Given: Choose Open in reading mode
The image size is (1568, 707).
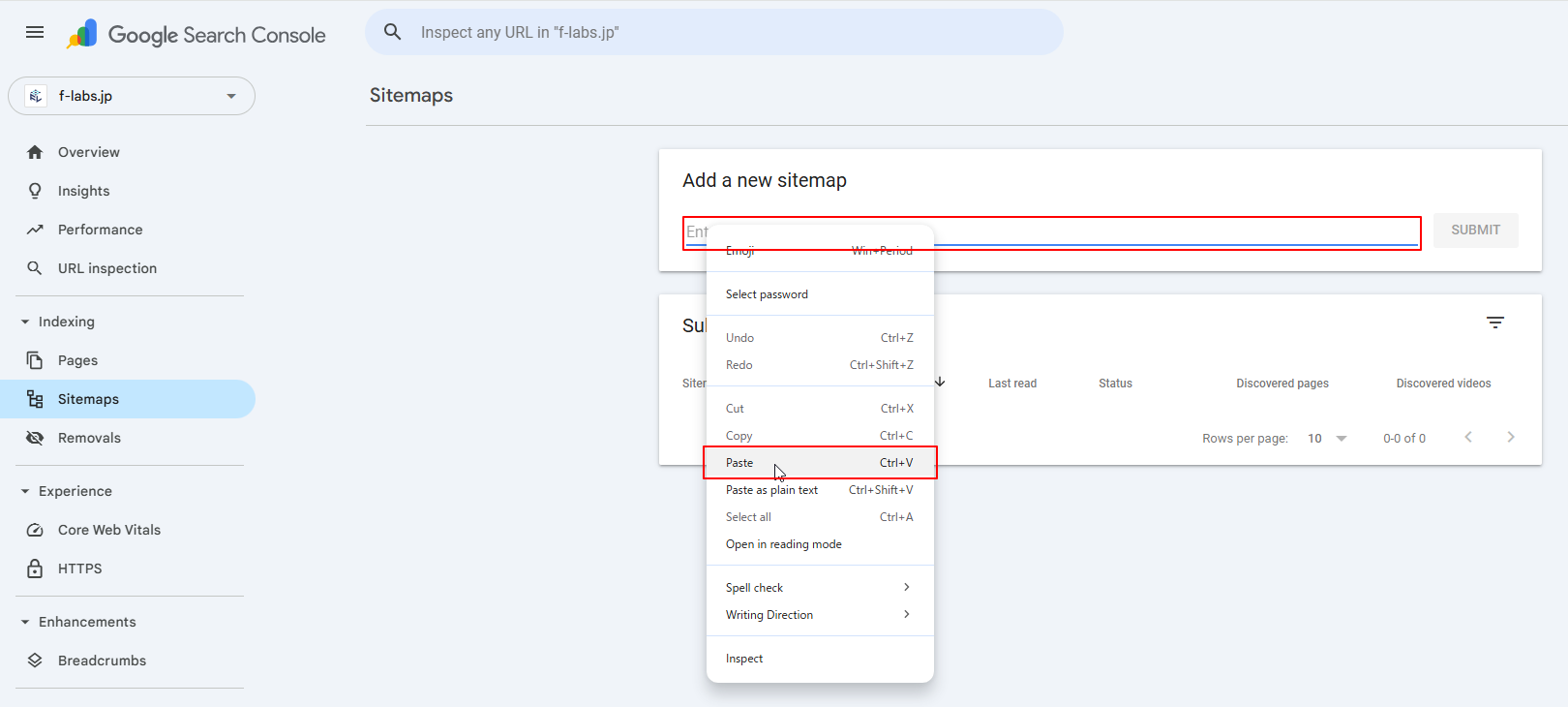Looking at the screenshot, I should tap(820, 544).
